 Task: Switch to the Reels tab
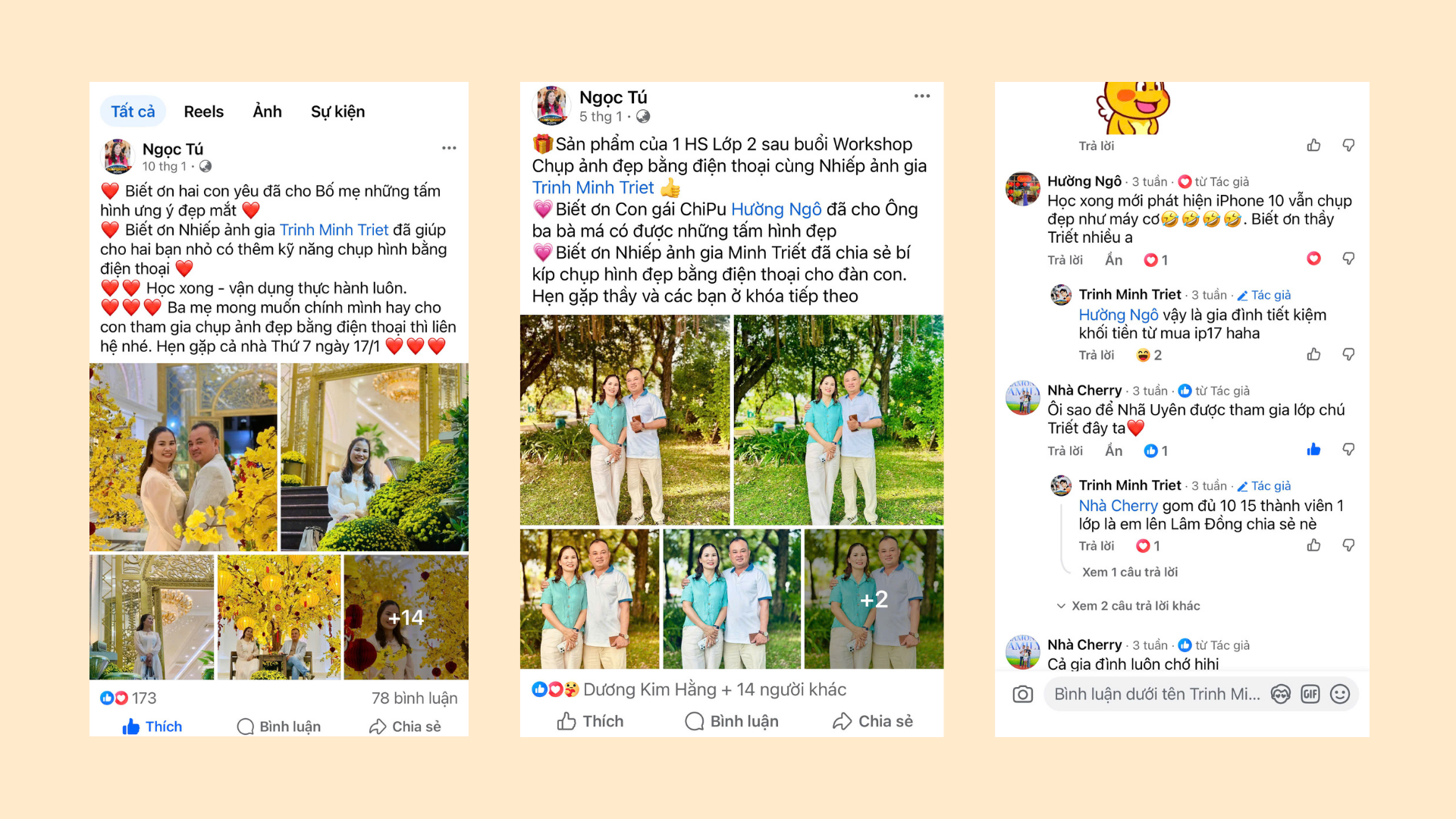(x=204, y=111)
